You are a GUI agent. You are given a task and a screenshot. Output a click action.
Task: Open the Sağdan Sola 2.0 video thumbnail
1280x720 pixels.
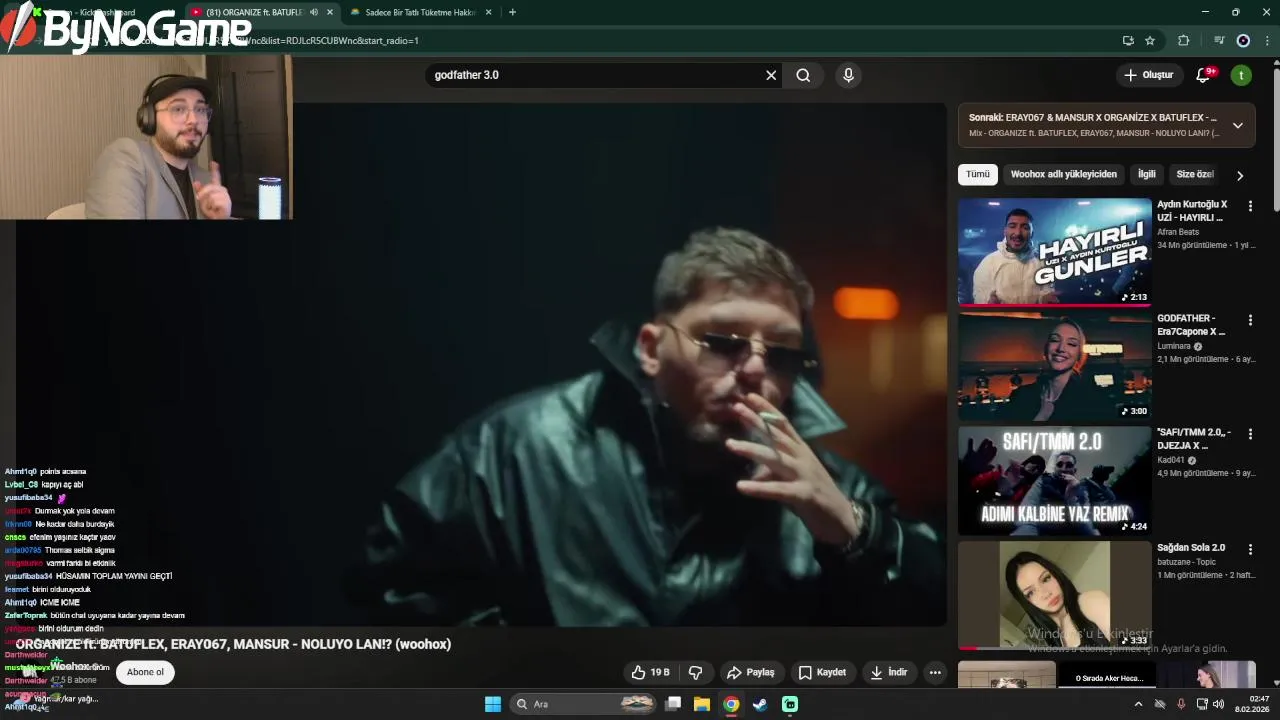1054,595
